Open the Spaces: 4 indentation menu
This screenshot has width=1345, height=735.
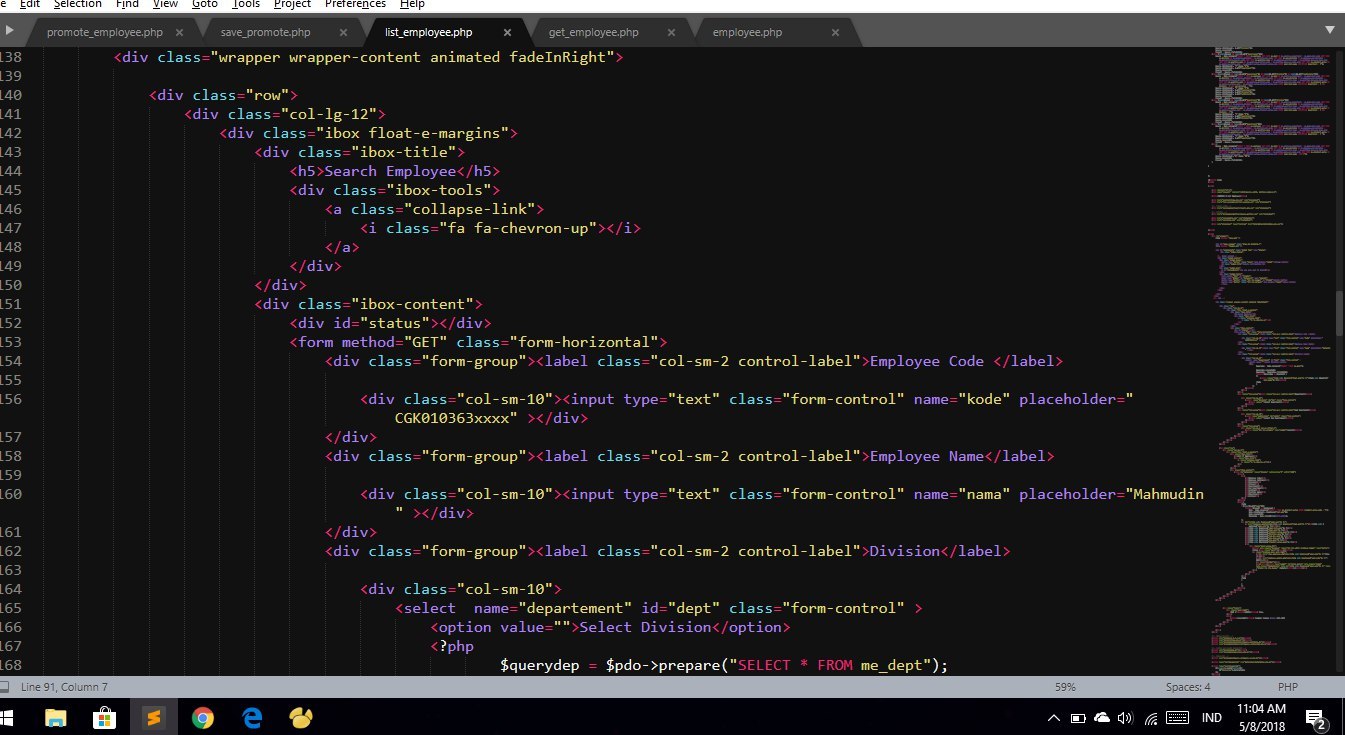1187,687
